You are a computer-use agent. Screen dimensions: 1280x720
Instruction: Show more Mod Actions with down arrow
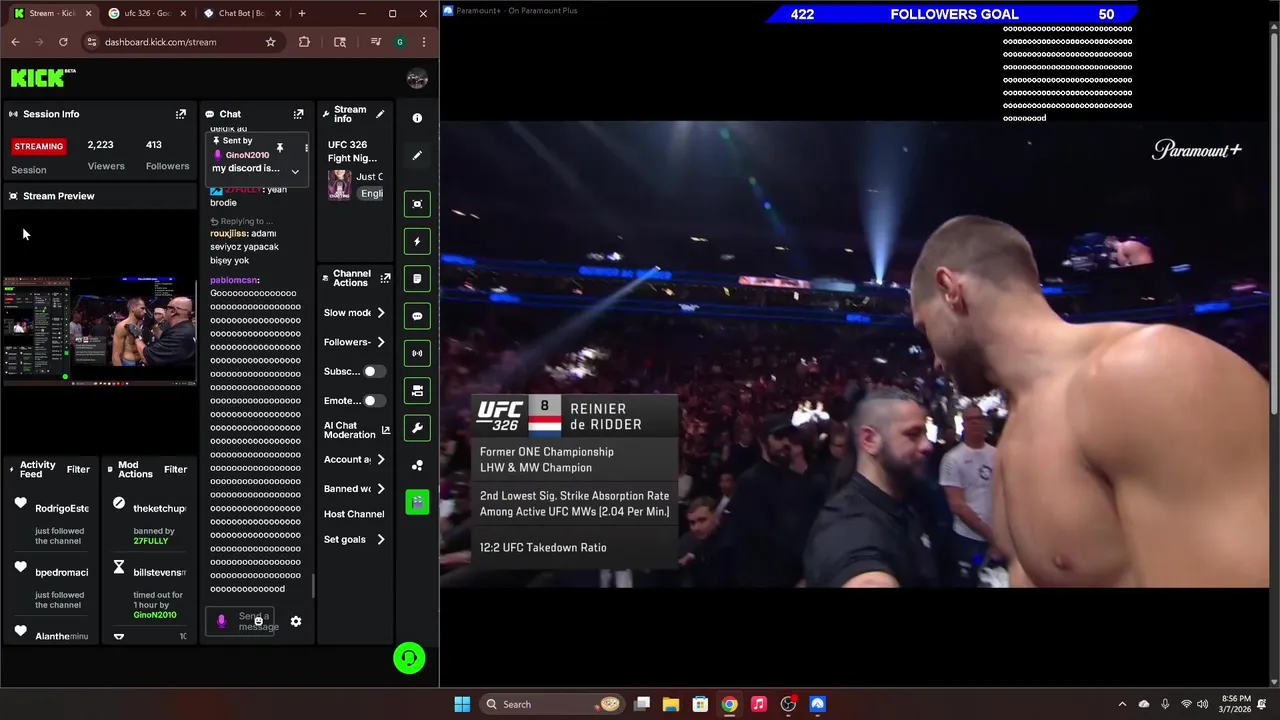click(119, 636)
